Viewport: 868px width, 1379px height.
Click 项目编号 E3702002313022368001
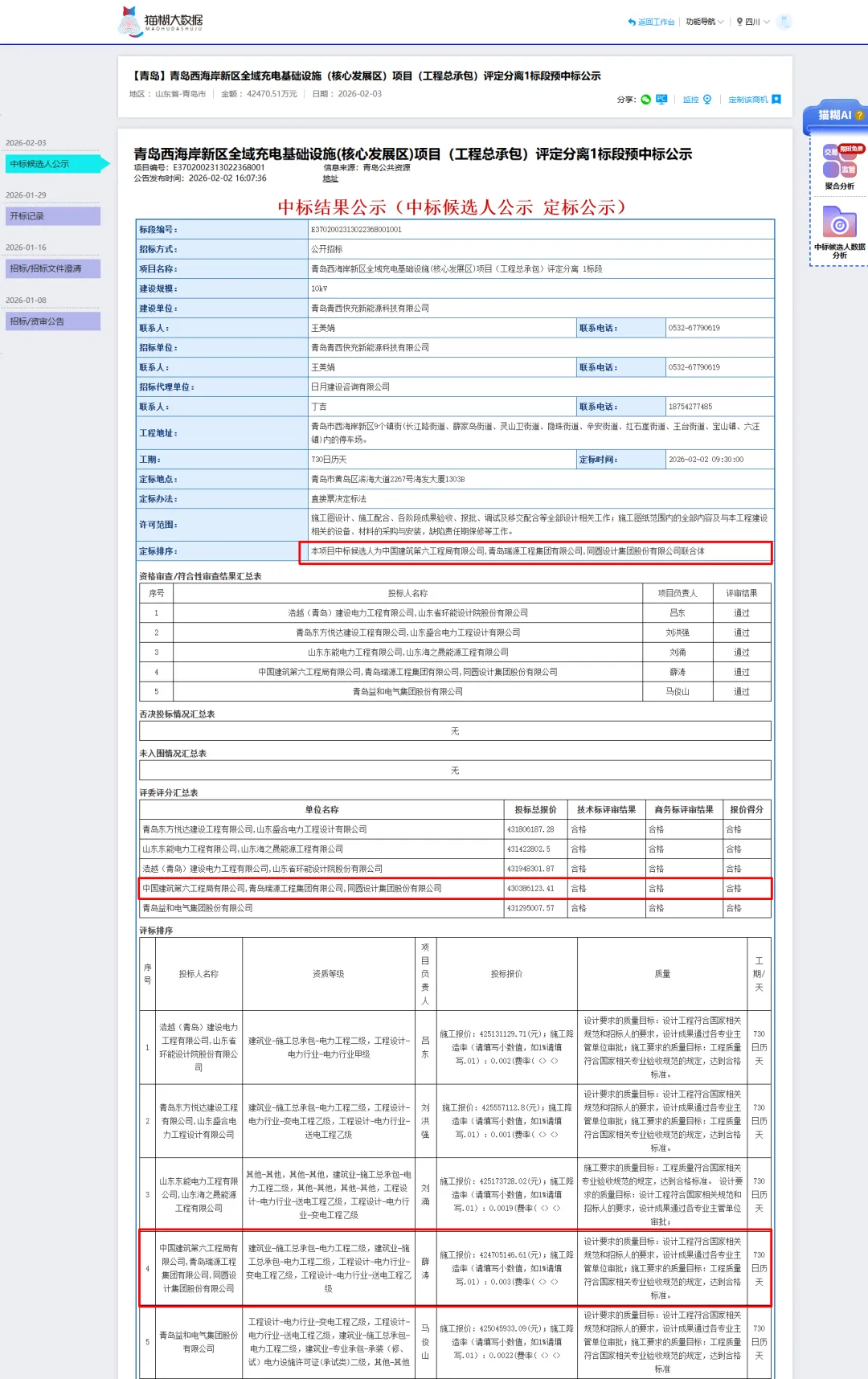[199, 168]
